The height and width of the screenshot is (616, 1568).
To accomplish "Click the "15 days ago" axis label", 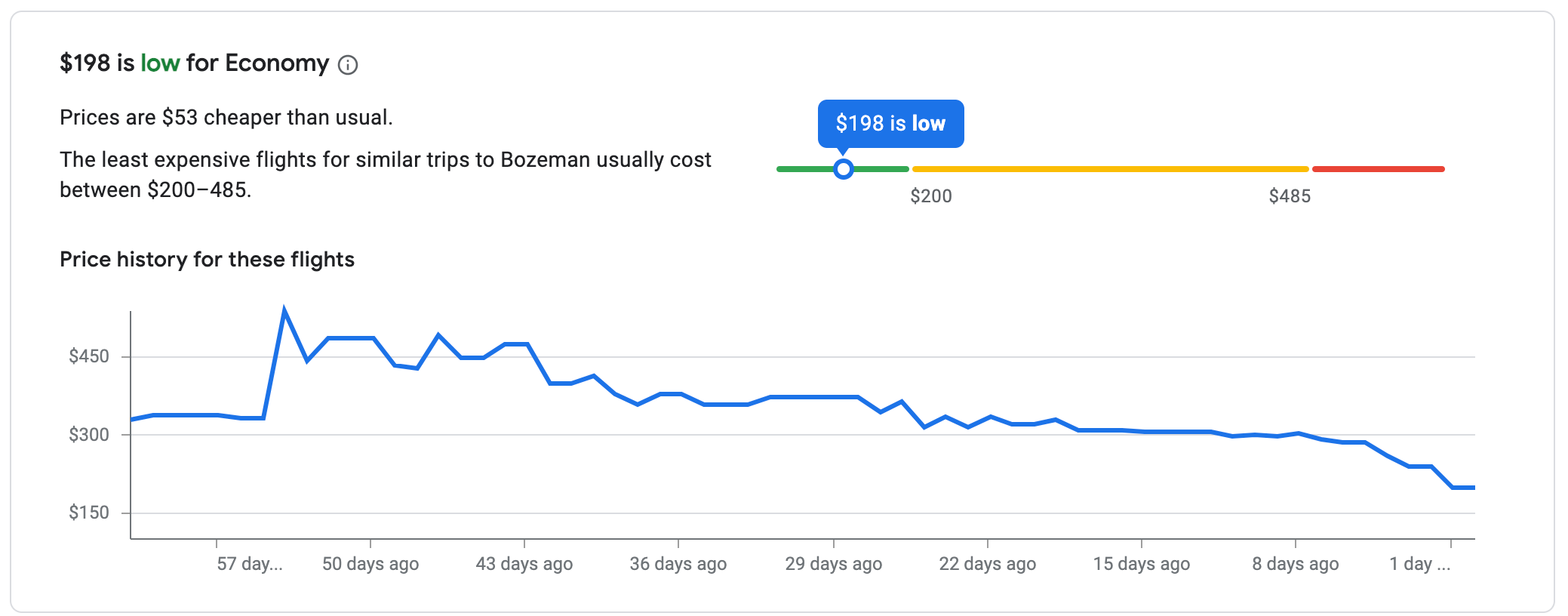I will tap(1142, 564).
